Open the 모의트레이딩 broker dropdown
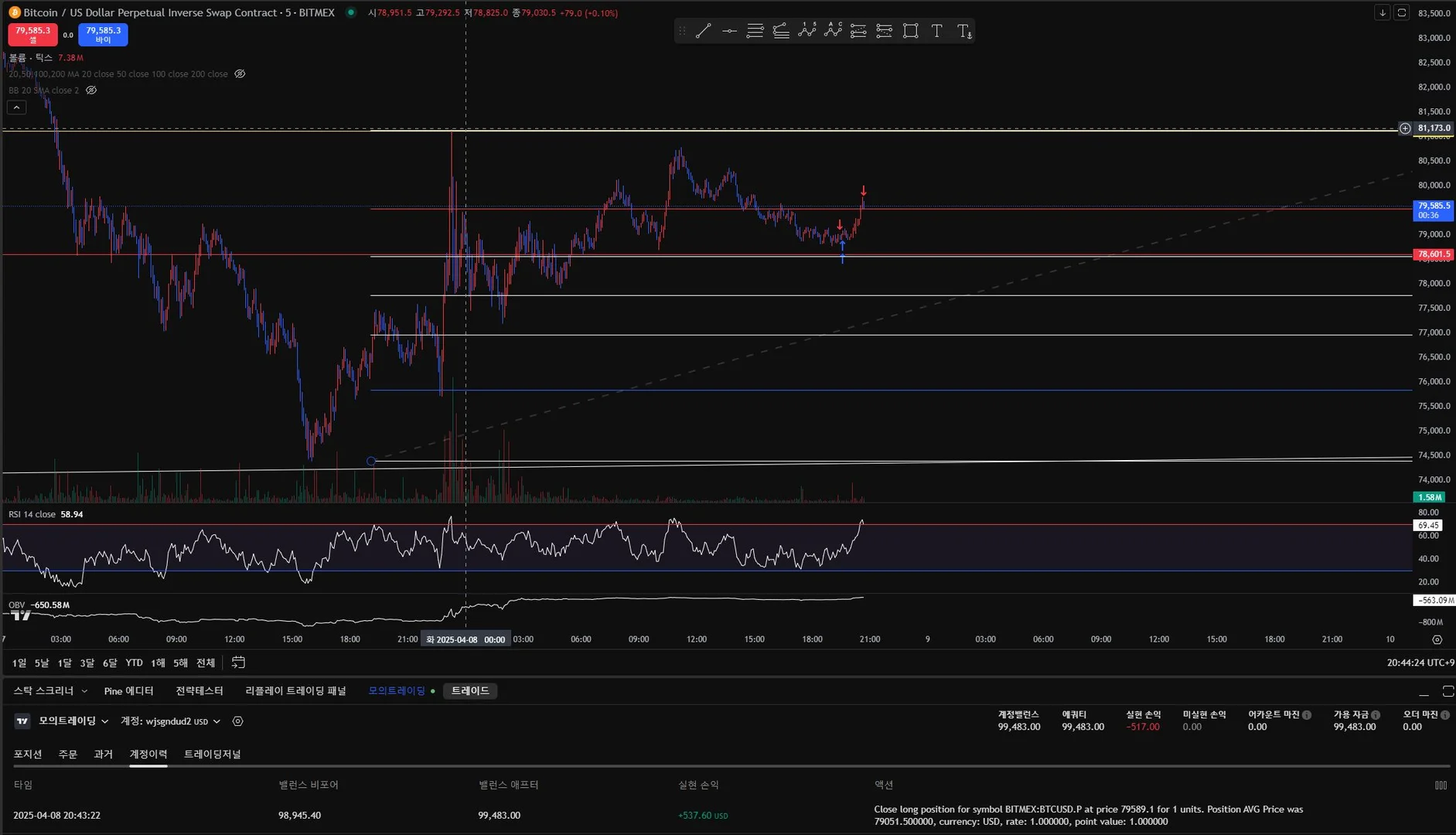 click(73, 721)
